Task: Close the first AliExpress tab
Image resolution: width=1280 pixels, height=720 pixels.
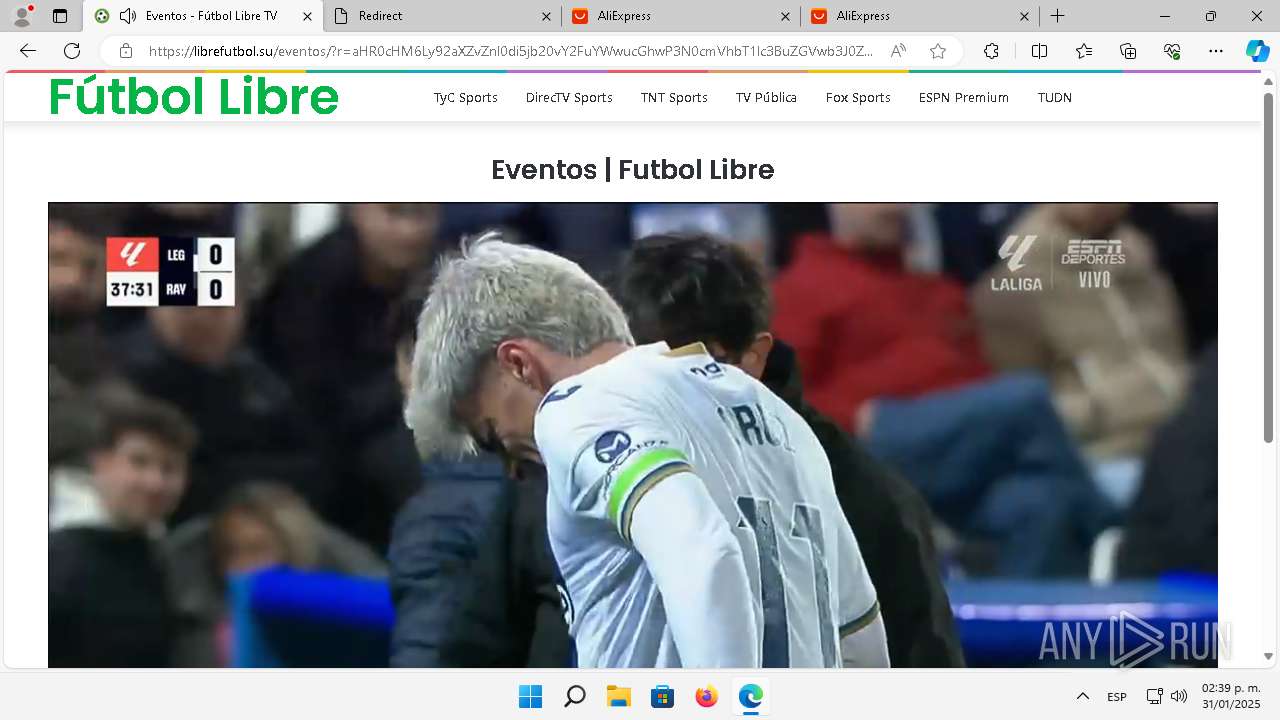Action: pos(785,16)
